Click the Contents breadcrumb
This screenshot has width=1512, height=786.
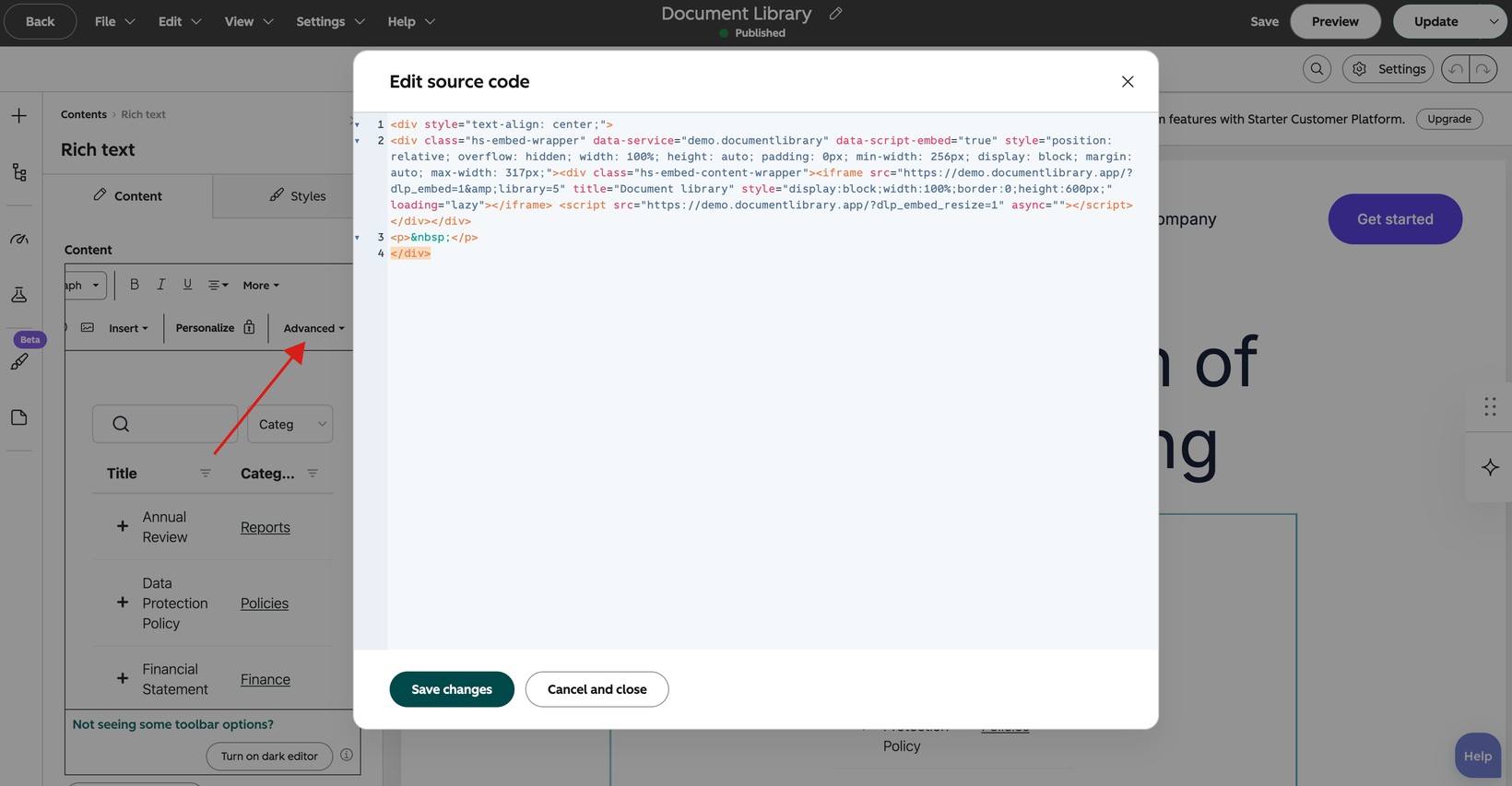coord(84,114)
